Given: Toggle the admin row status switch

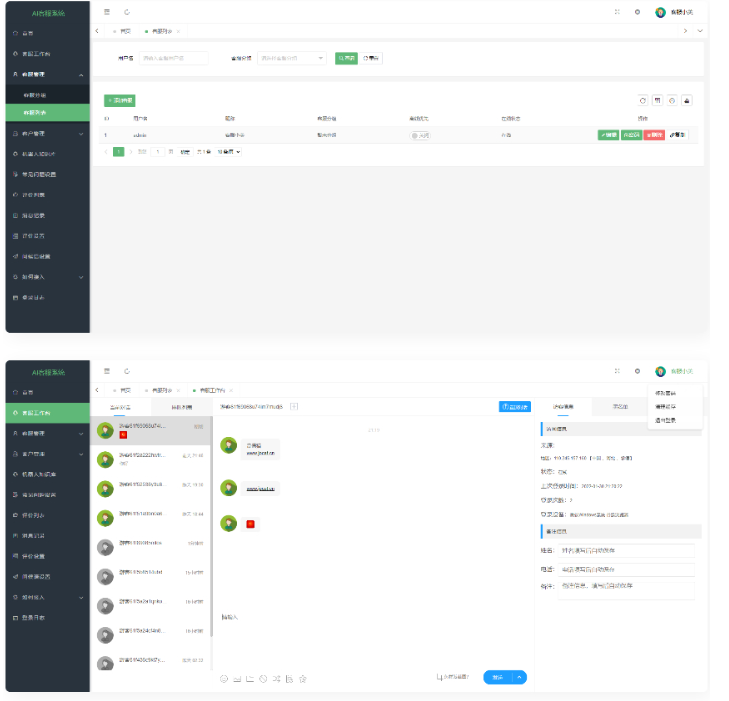Looking at the screenshot, I should click(420, 135).
